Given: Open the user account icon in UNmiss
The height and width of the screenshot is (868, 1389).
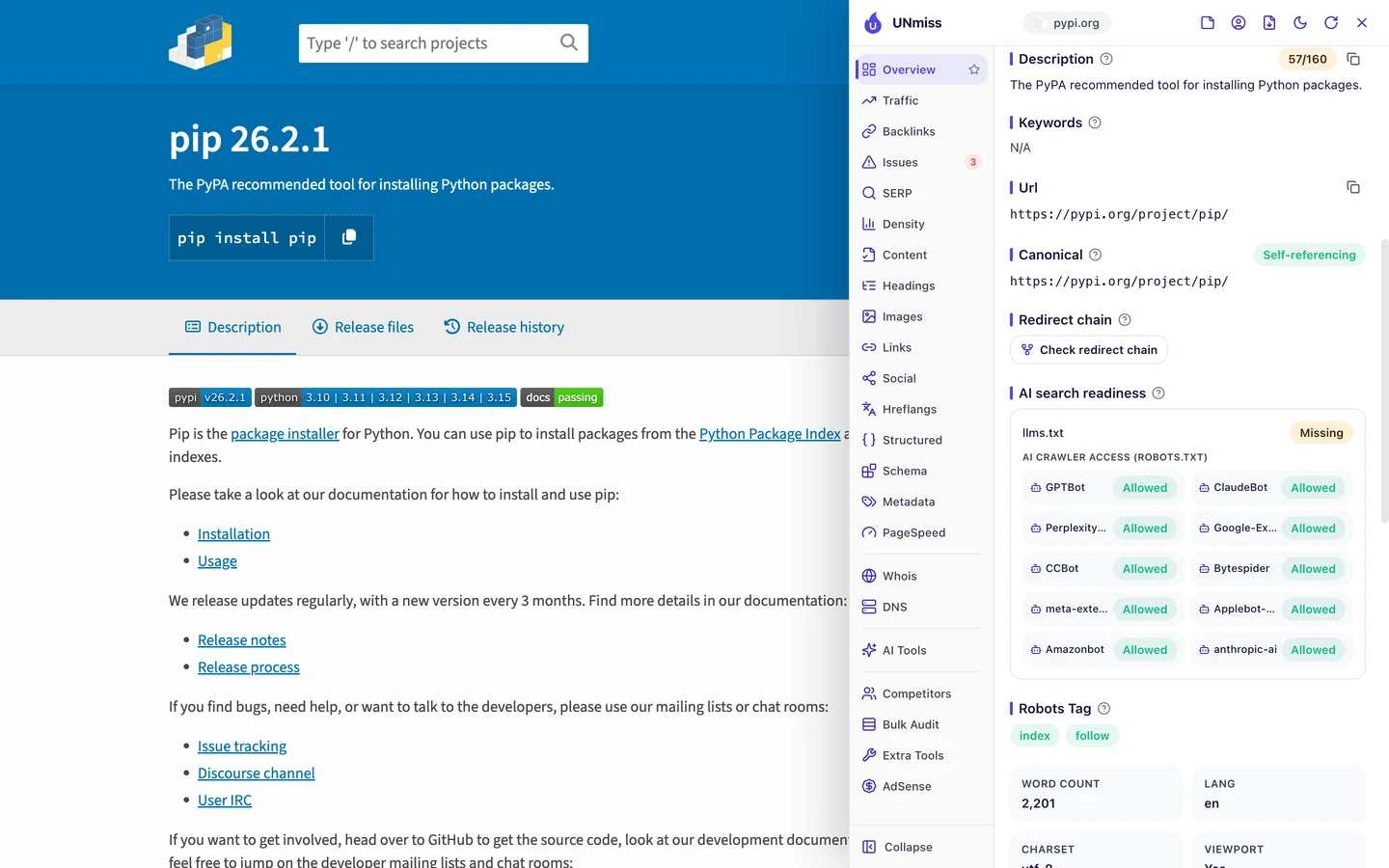Looking at the screenshot, I should point(1239,23).
